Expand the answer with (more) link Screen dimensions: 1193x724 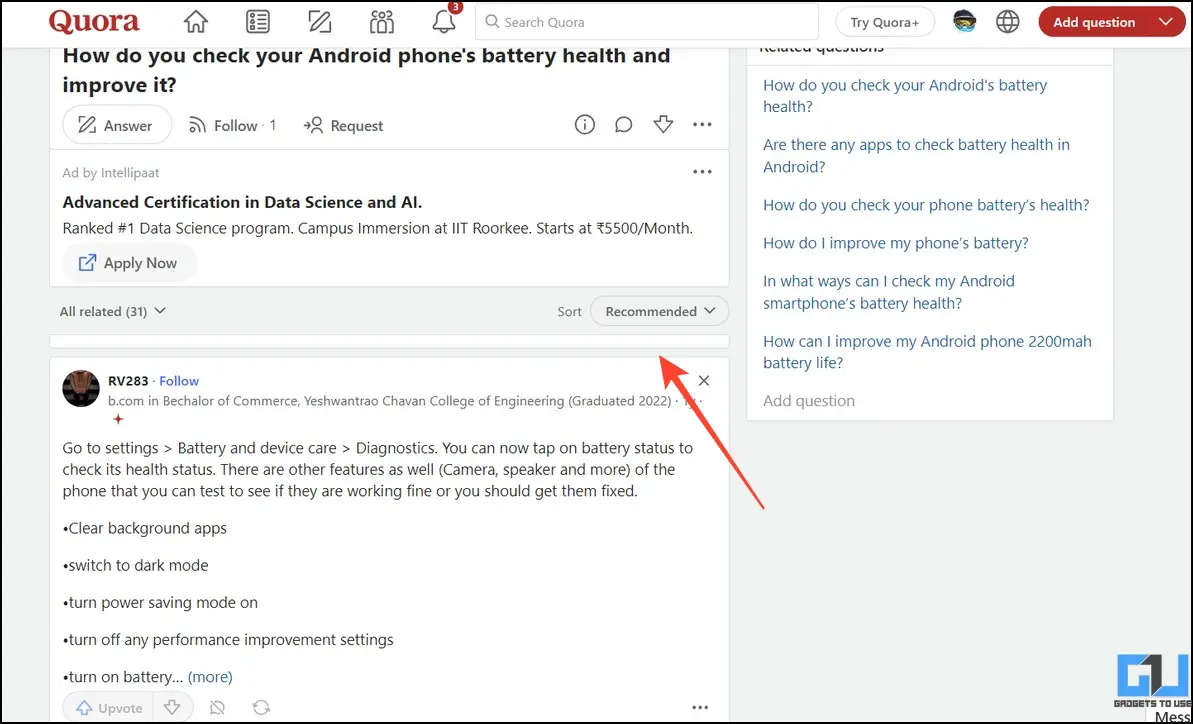(x=210, y=677)
